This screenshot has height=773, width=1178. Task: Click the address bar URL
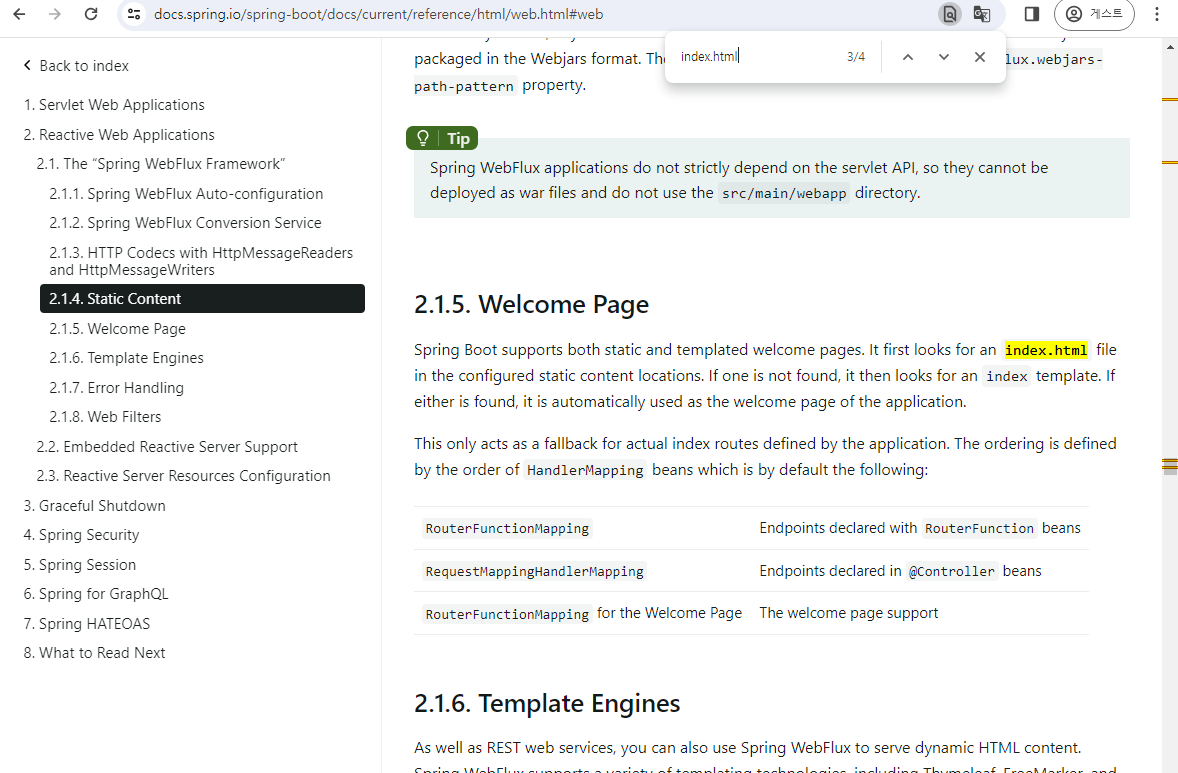tap(378, 14)
